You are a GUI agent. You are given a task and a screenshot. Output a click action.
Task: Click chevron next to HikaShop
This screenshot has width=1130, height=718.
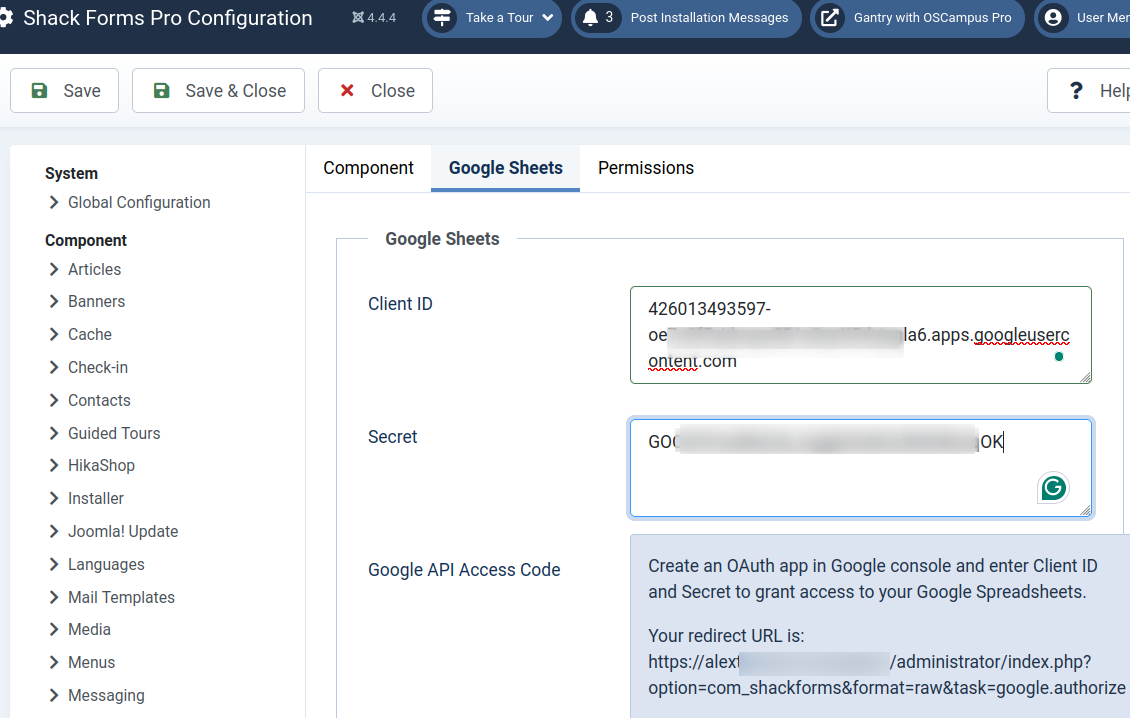point(54,466)
